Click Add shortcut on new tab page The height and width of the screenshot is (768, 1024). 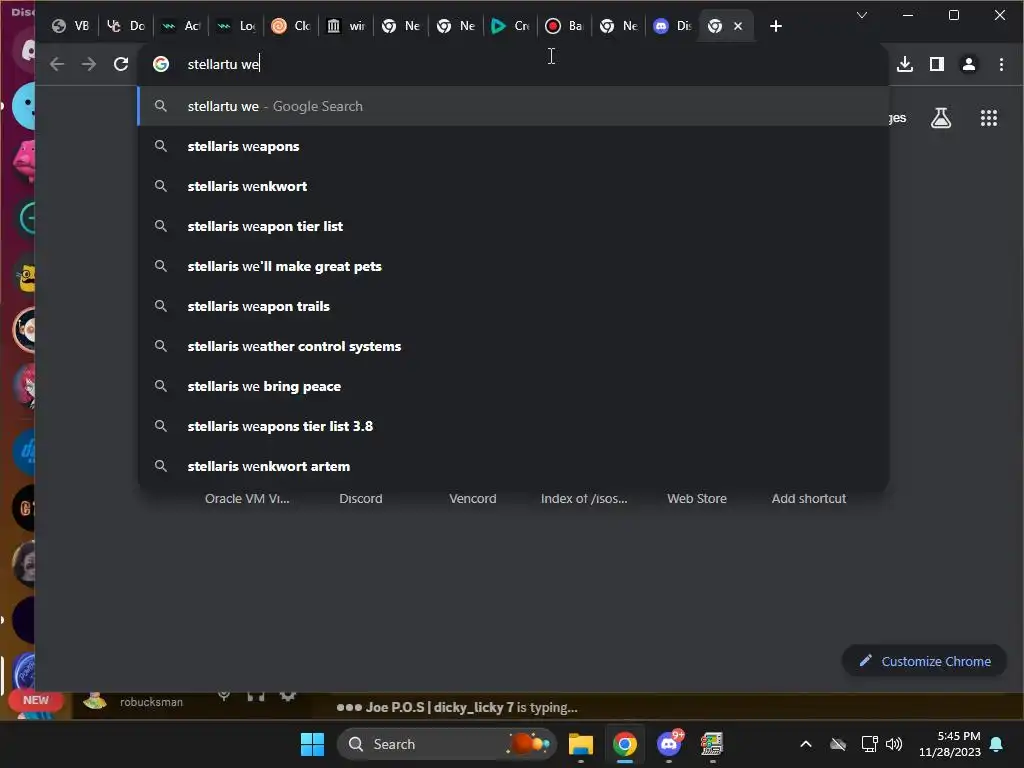pos(808,498)
